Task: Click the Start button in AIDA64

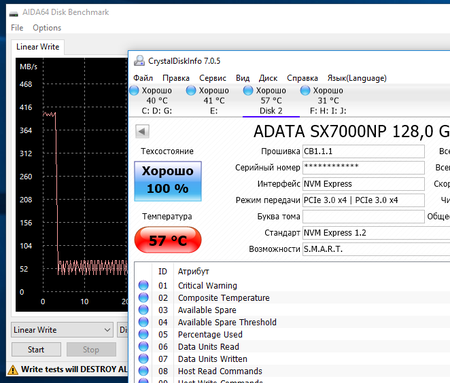Action: 36,350
